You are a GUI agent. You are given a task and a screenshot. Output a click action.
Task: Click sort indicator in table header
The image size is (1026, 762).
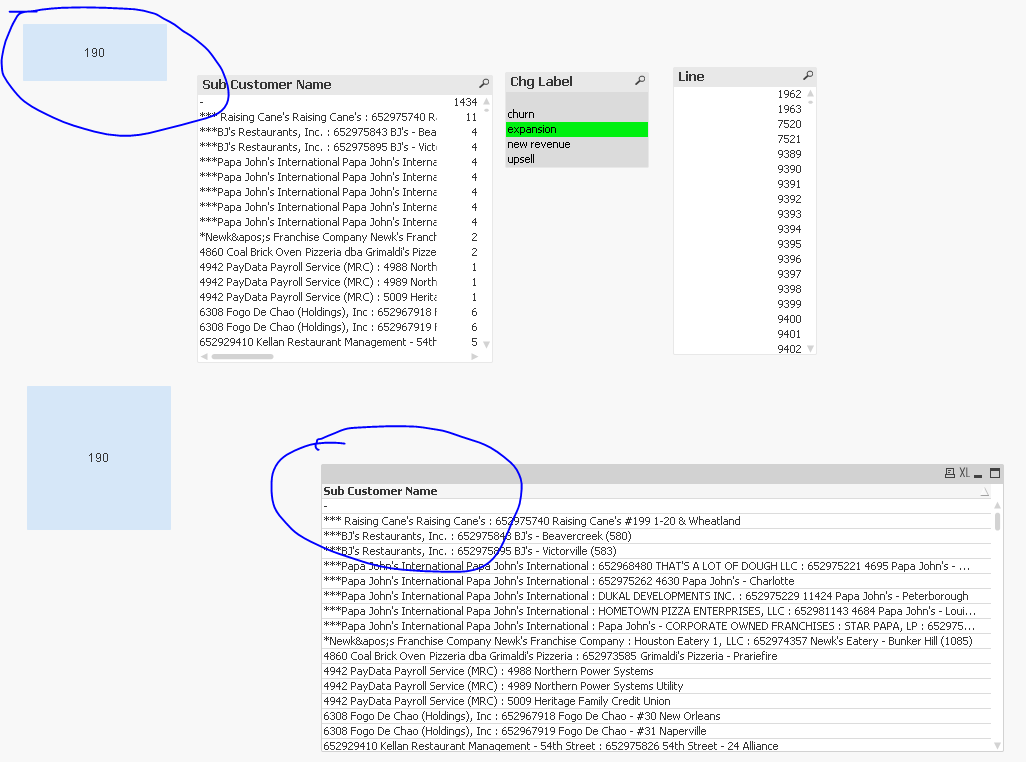coord(985,492)
